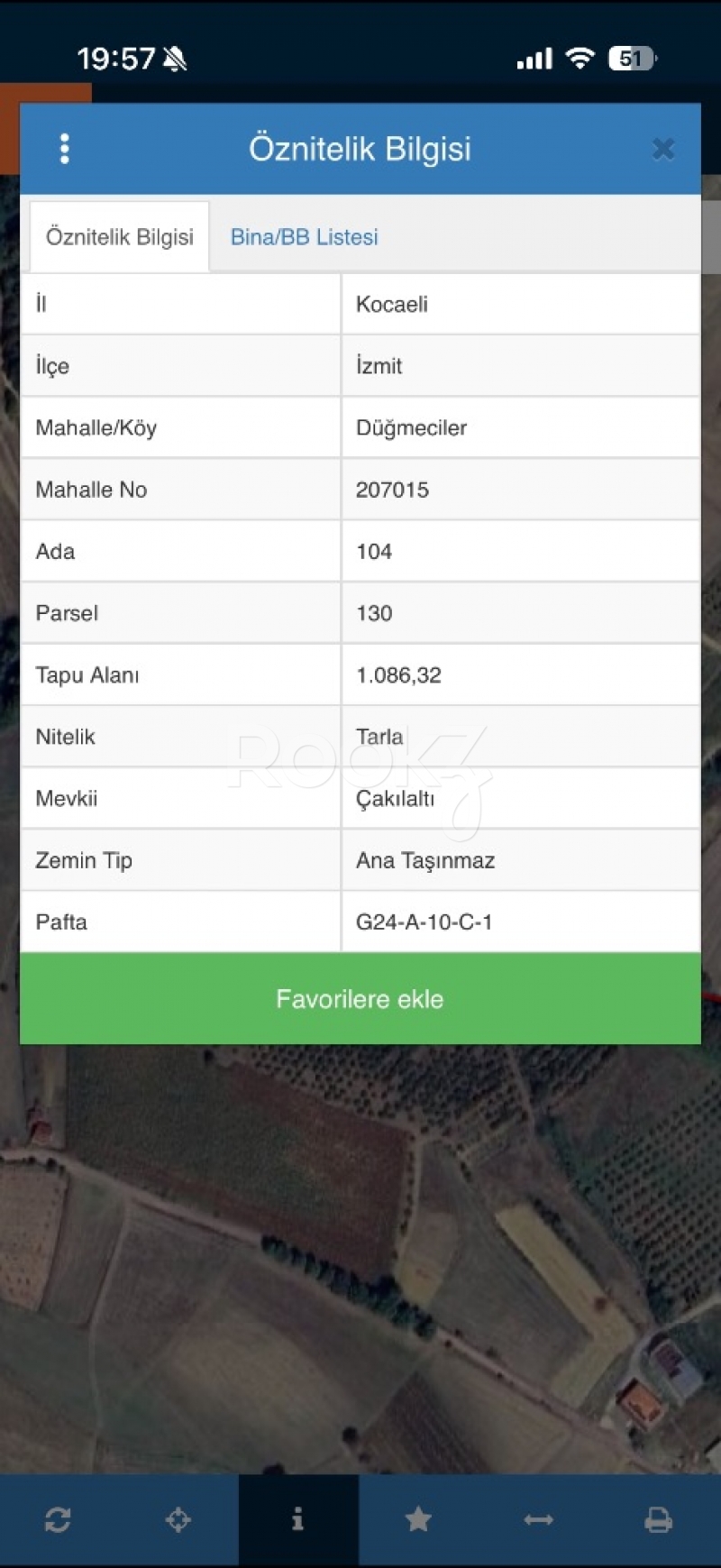Switch to Bina/BB Listesi tab
721x1568 pixels.
tap(304, 237)
